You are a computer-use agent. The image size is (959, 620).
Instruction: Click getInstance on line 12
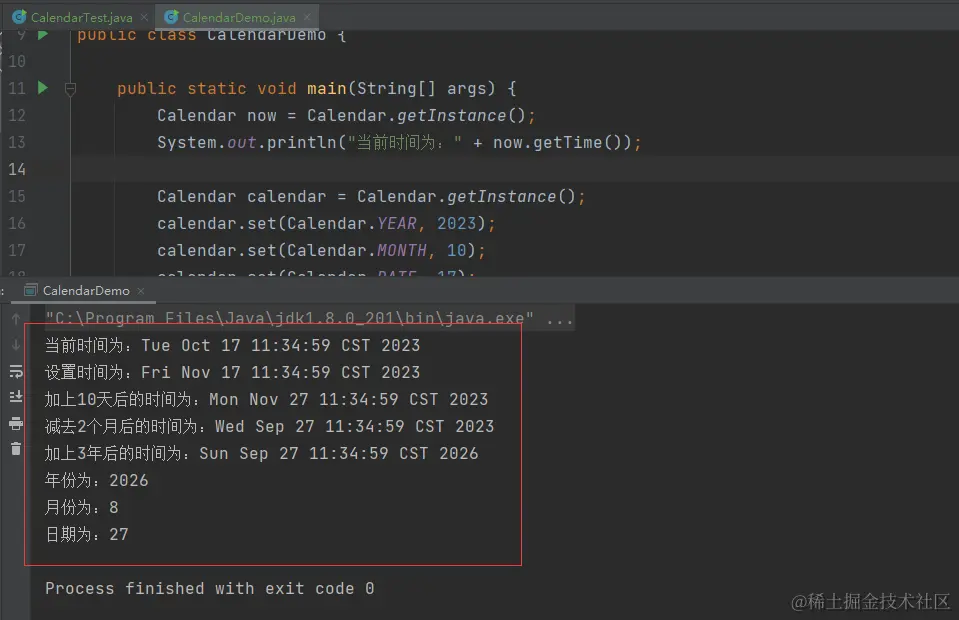coord(452,116)
